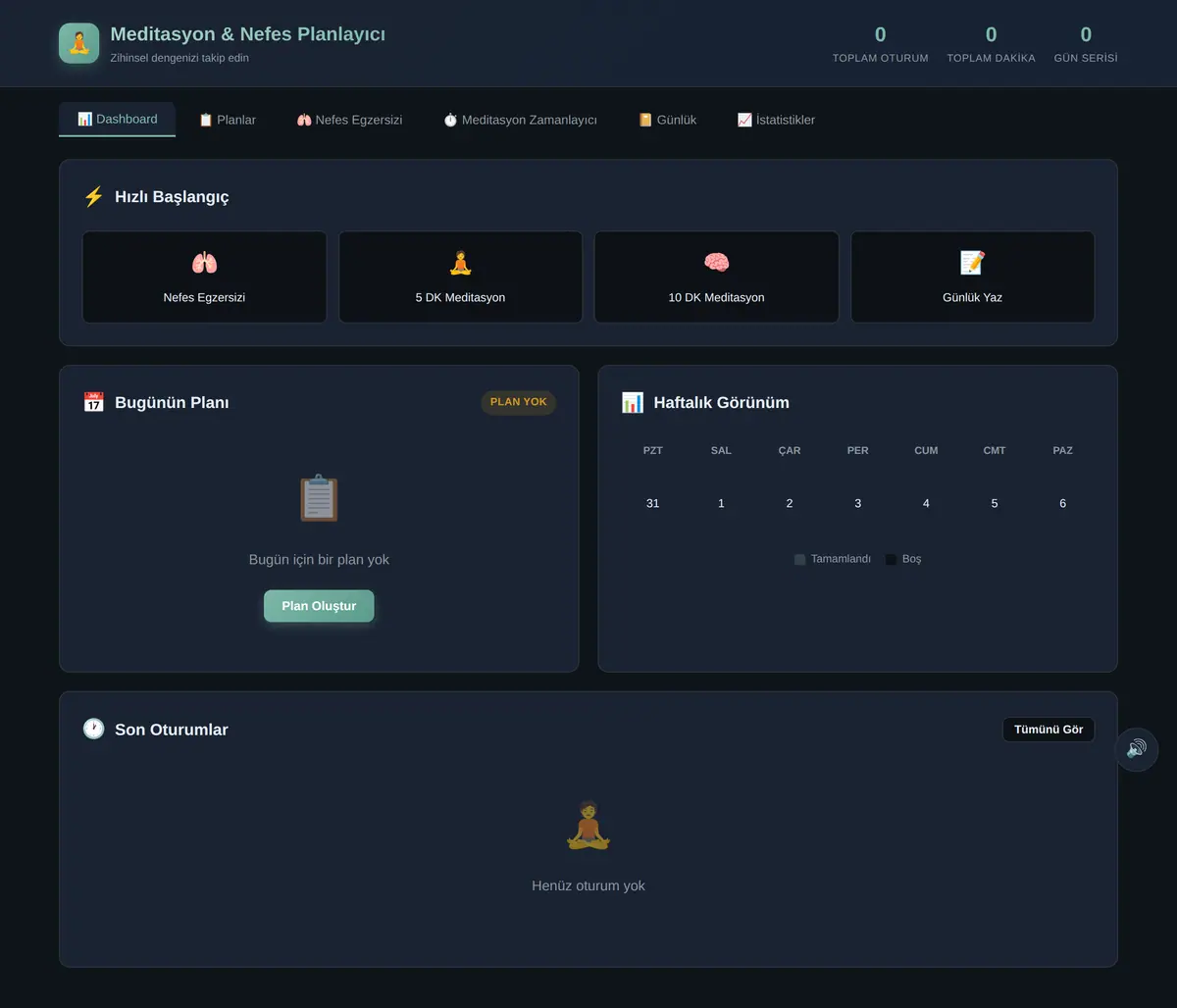Click the lightning icon beside Hızlı Başlangıç
This screenshot has width=1177, height=1008.
(x=94, y=197)
